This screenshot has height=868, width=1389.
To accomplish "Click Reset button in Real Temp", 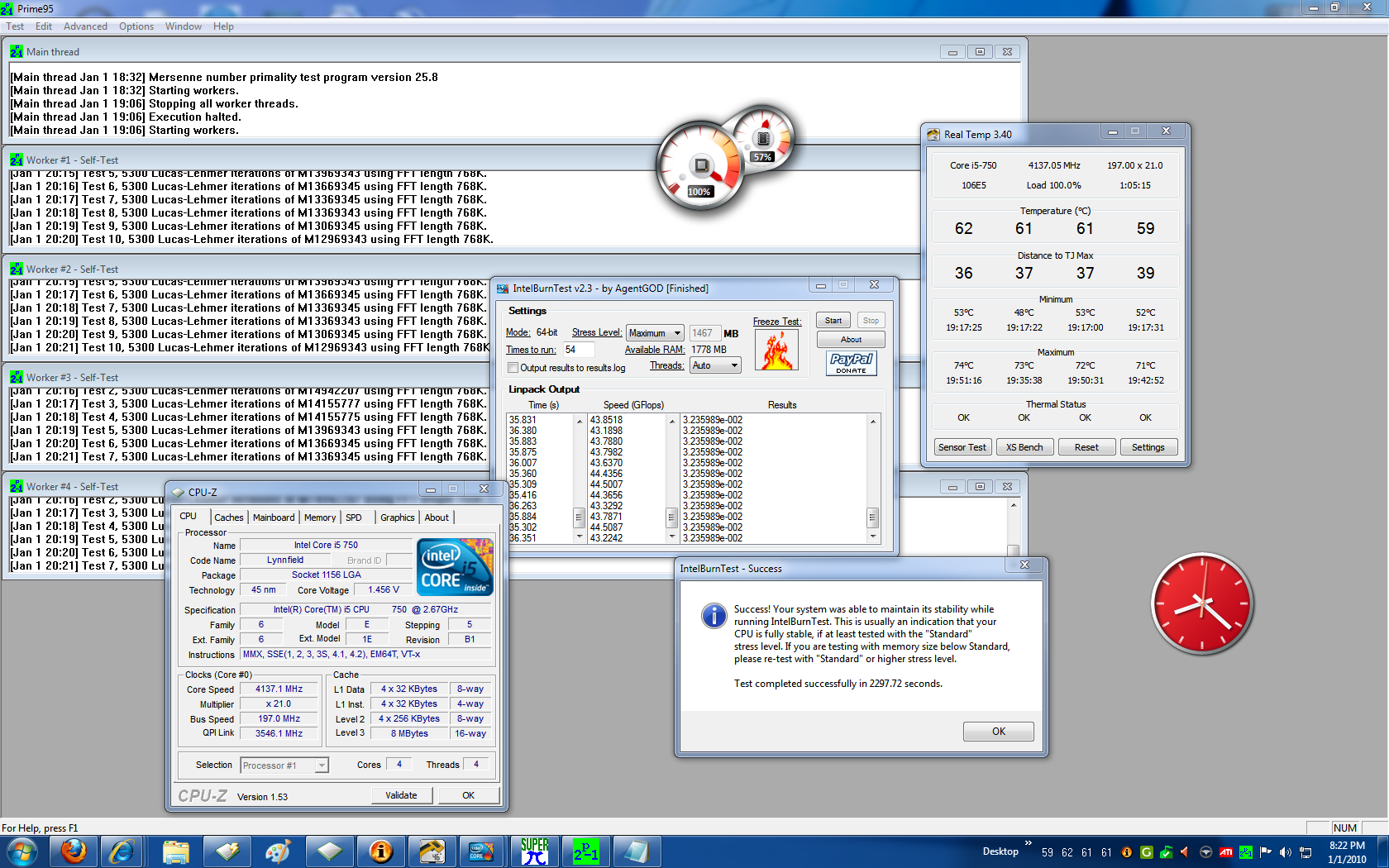I will (x=1086, y=447).
